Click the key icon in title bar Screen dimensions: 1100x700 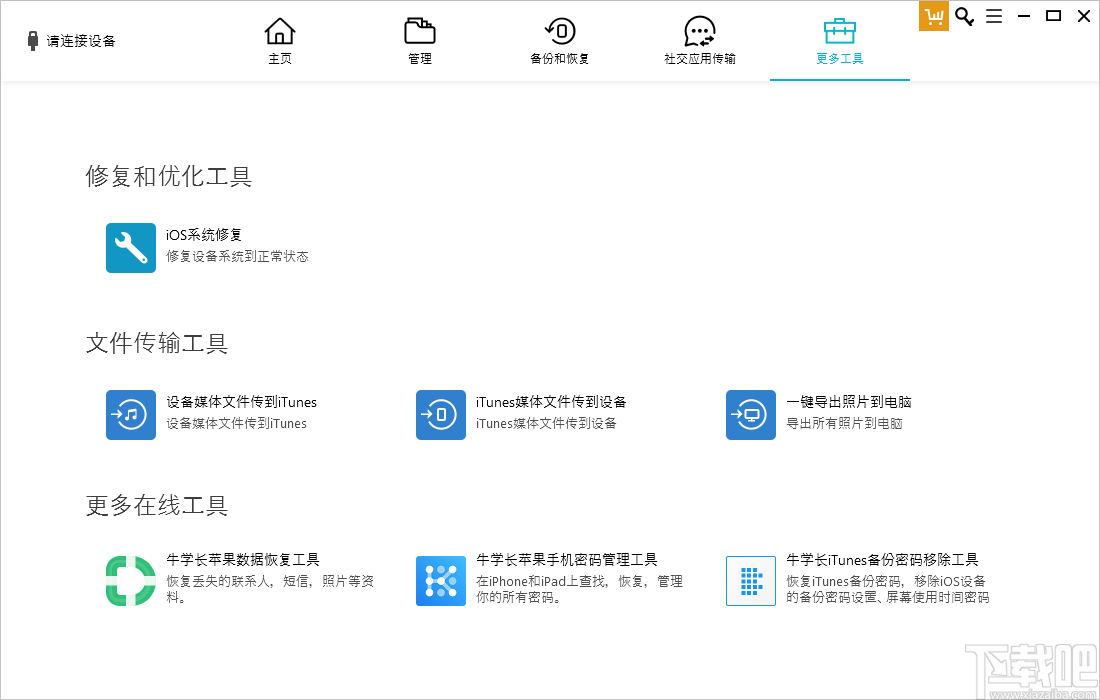pos(965,16)
